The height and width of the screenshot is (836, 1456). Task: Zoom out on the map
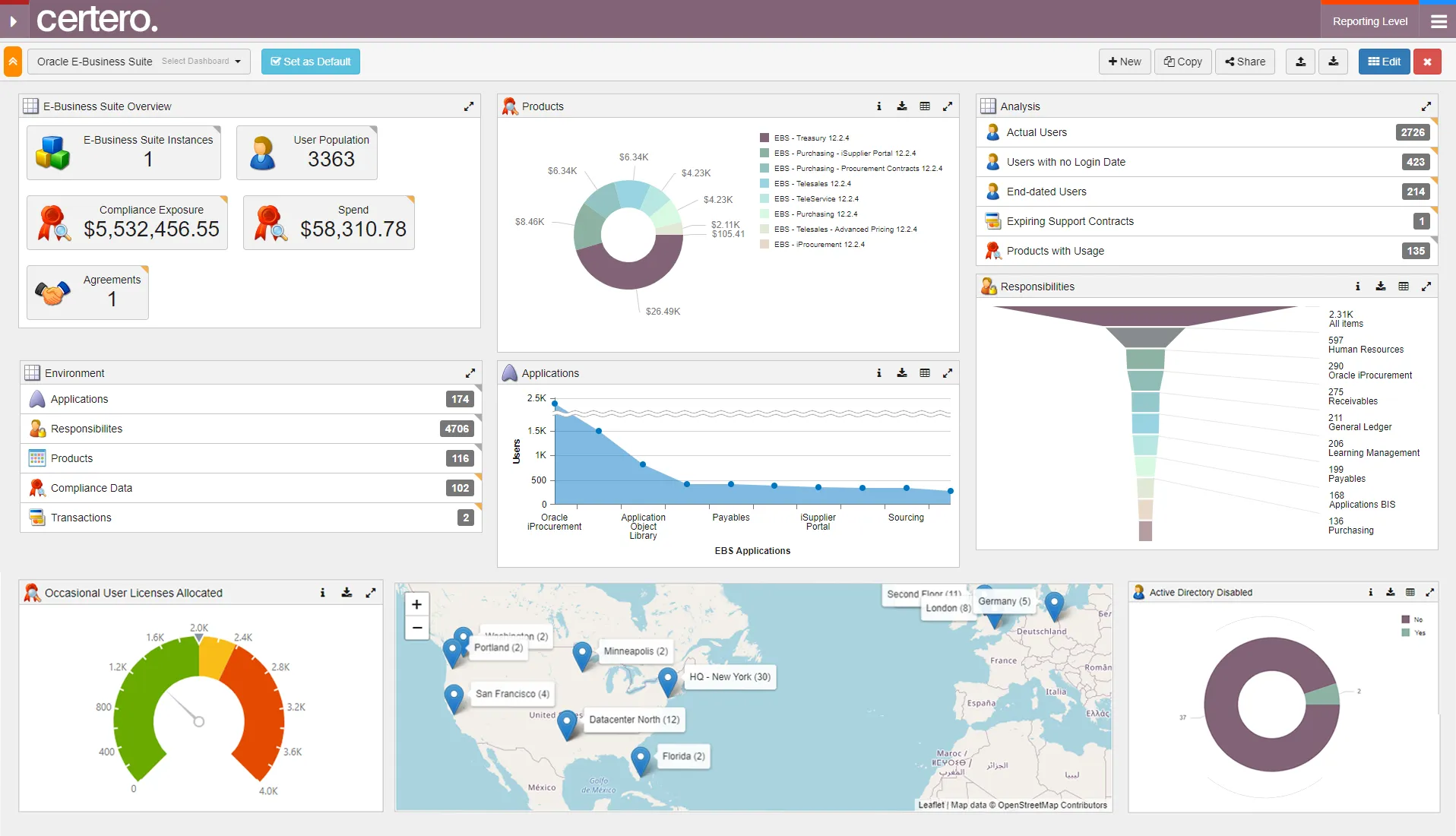pyautogui.click(x=416, y=628)
